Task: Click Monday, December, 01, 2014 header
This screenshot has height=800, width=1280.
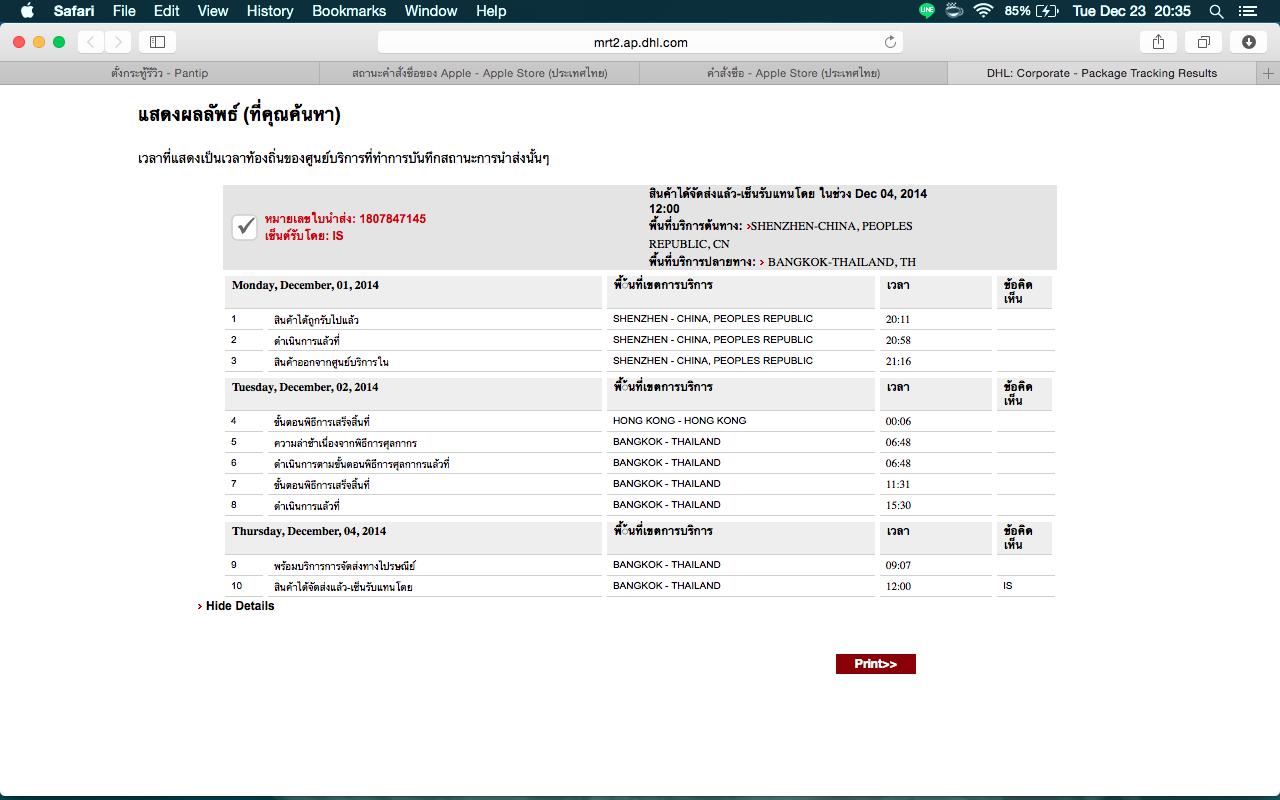Action: [x=306, y=285]
